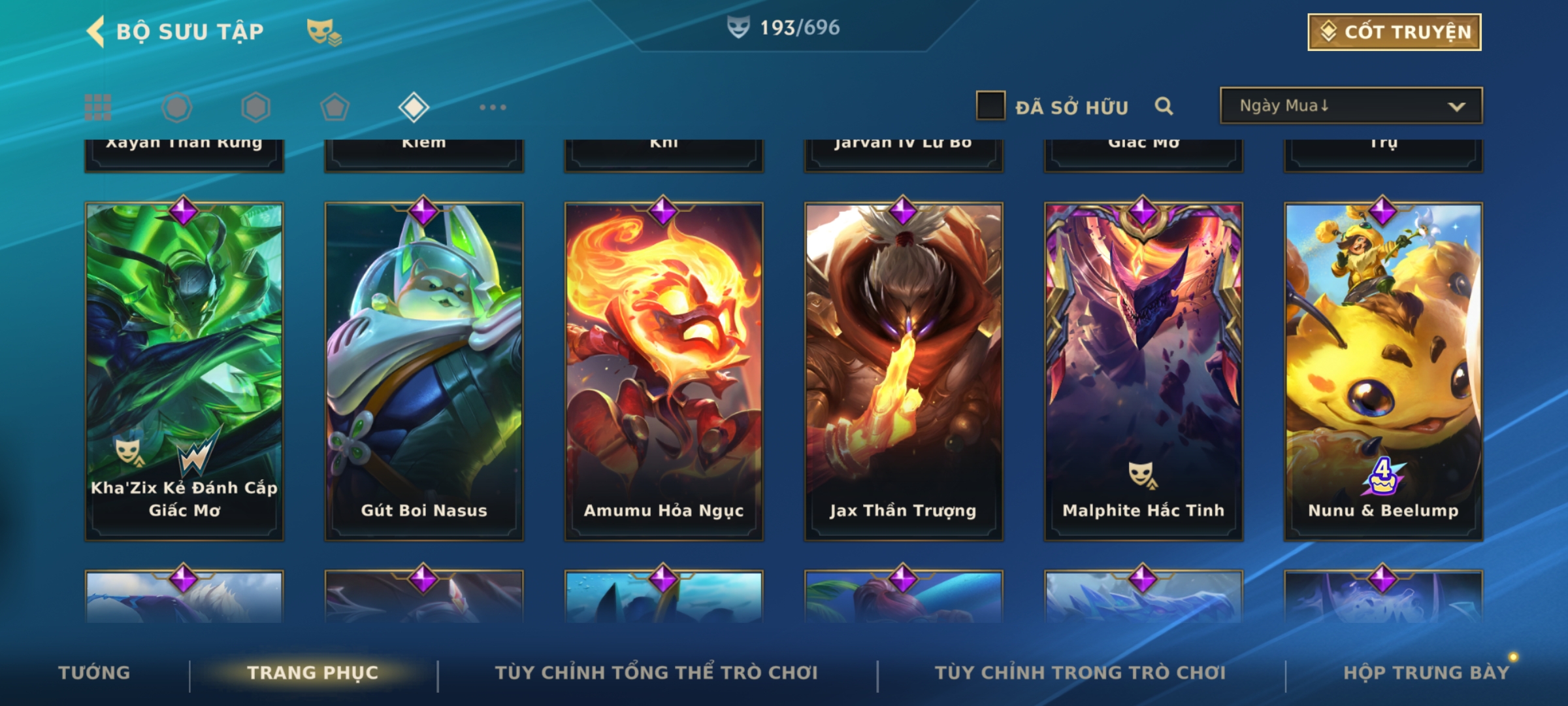The image size is (1568, 706).
Task: Open the gold mask coins icon
Action: 324,31
